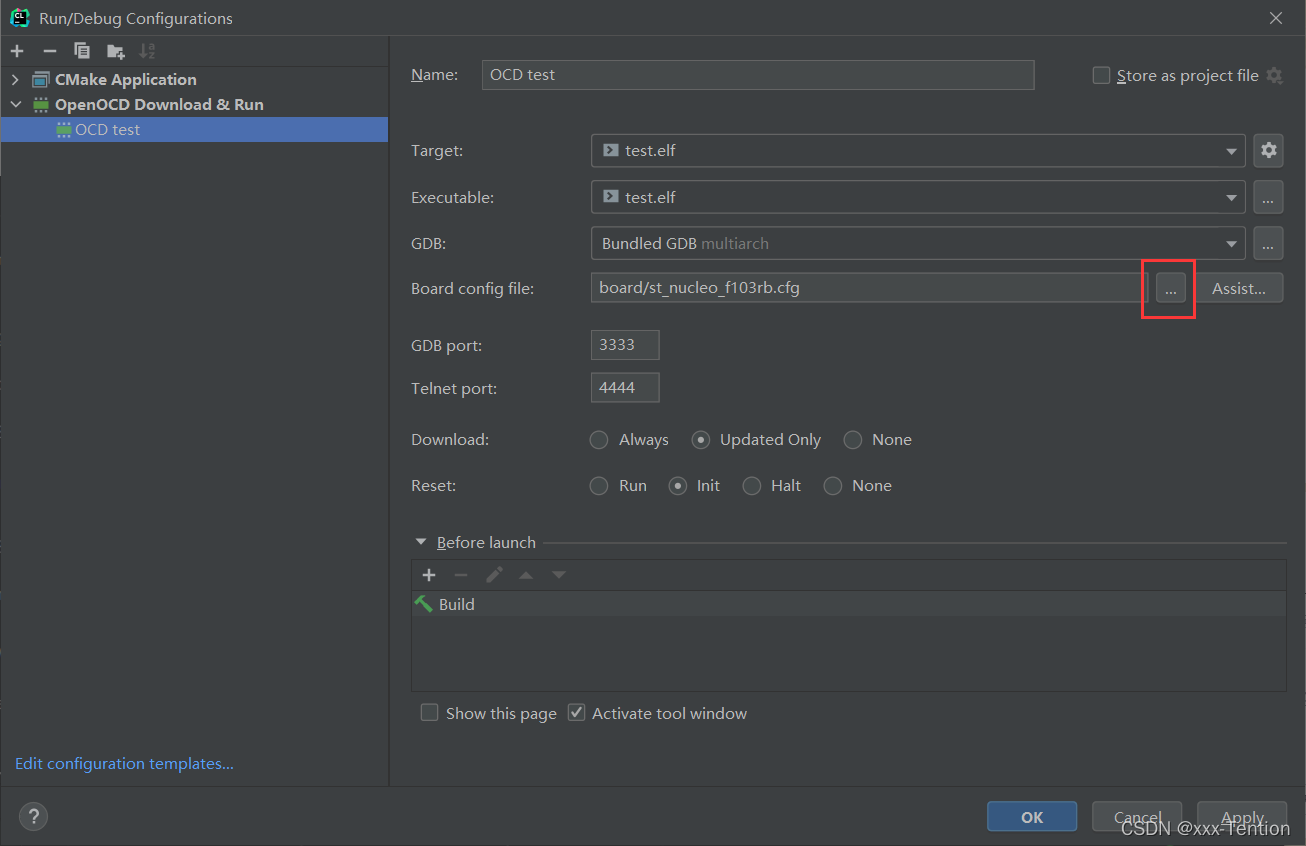
Task: Click the Assist... button
Action: 1238,289
